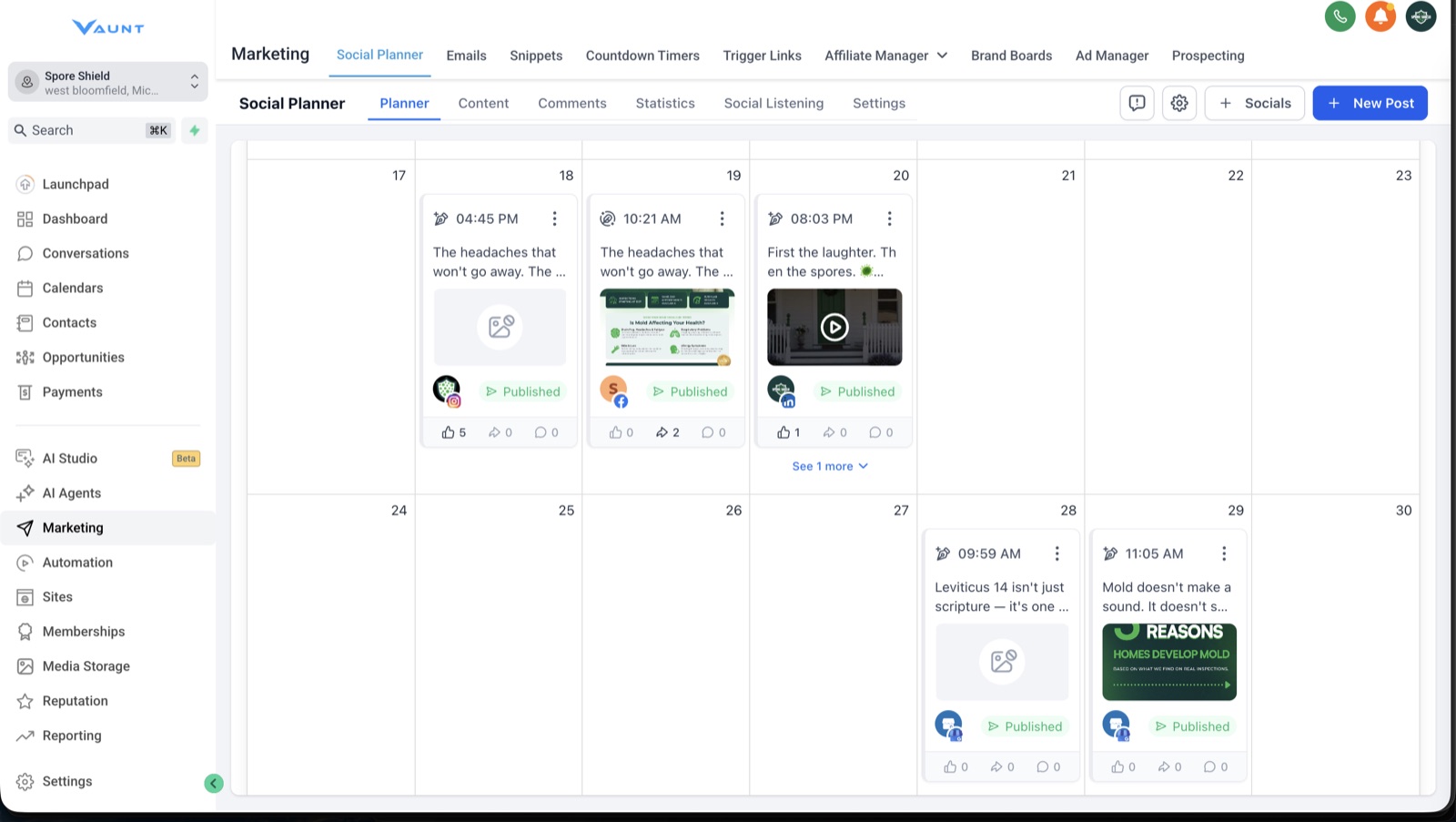The height and width of the screenshot is (822, 1456).
Task: Click Instagram account avatar on 04:45 PM post
Action: click(x=447, y=391)
